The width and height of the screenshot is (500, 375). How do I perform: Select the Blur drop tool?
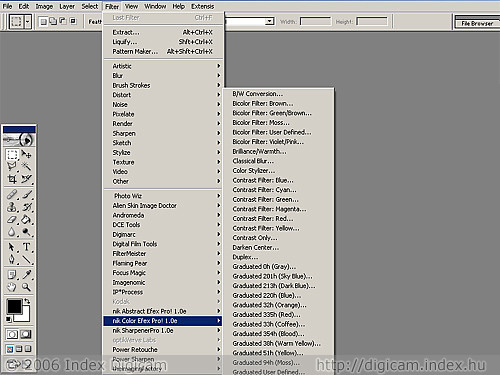(12, 232)
